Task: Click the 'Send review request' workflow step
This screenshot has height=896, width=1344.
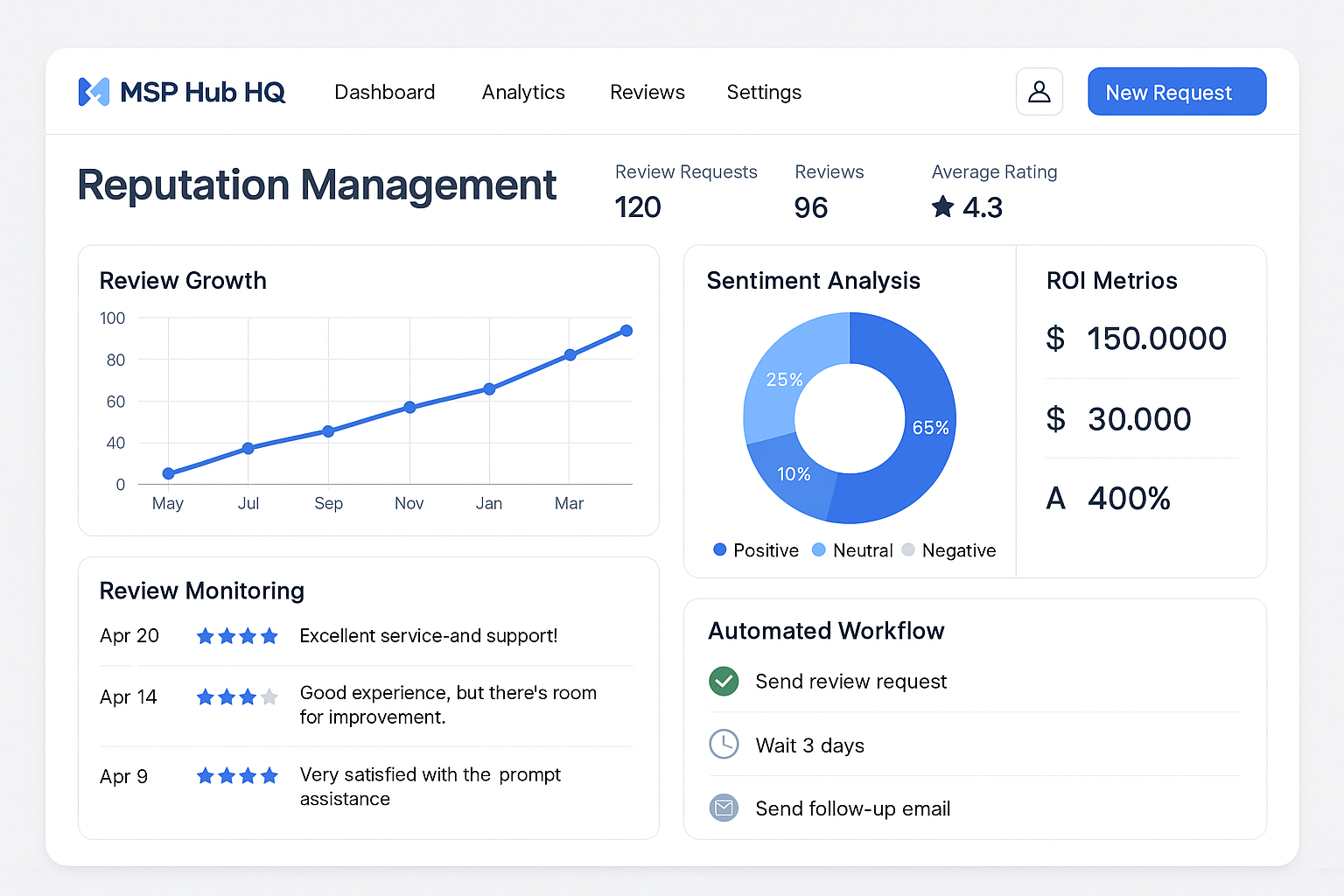Action: point(851,682)
